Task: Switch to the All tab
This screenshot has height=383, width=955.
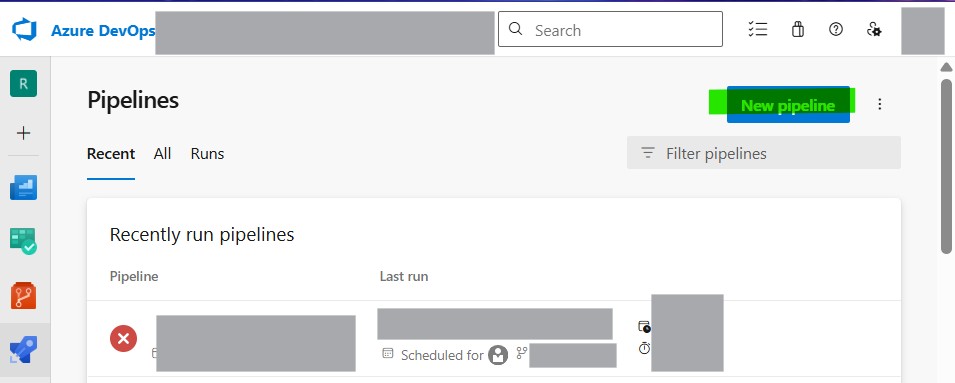Action: [x=162, y=154]
